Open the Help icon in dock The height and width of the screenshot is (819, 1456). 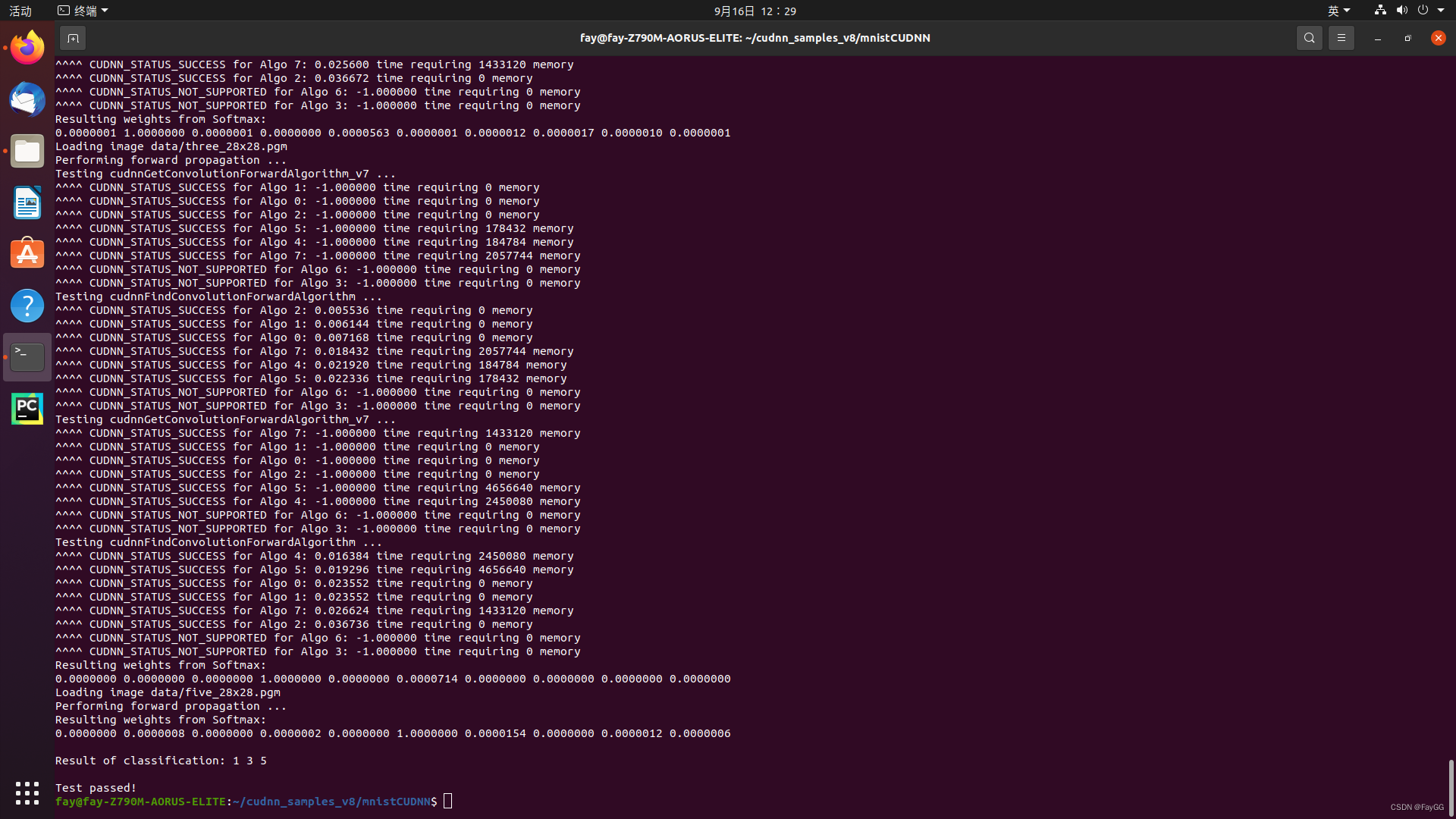[27, 306]
